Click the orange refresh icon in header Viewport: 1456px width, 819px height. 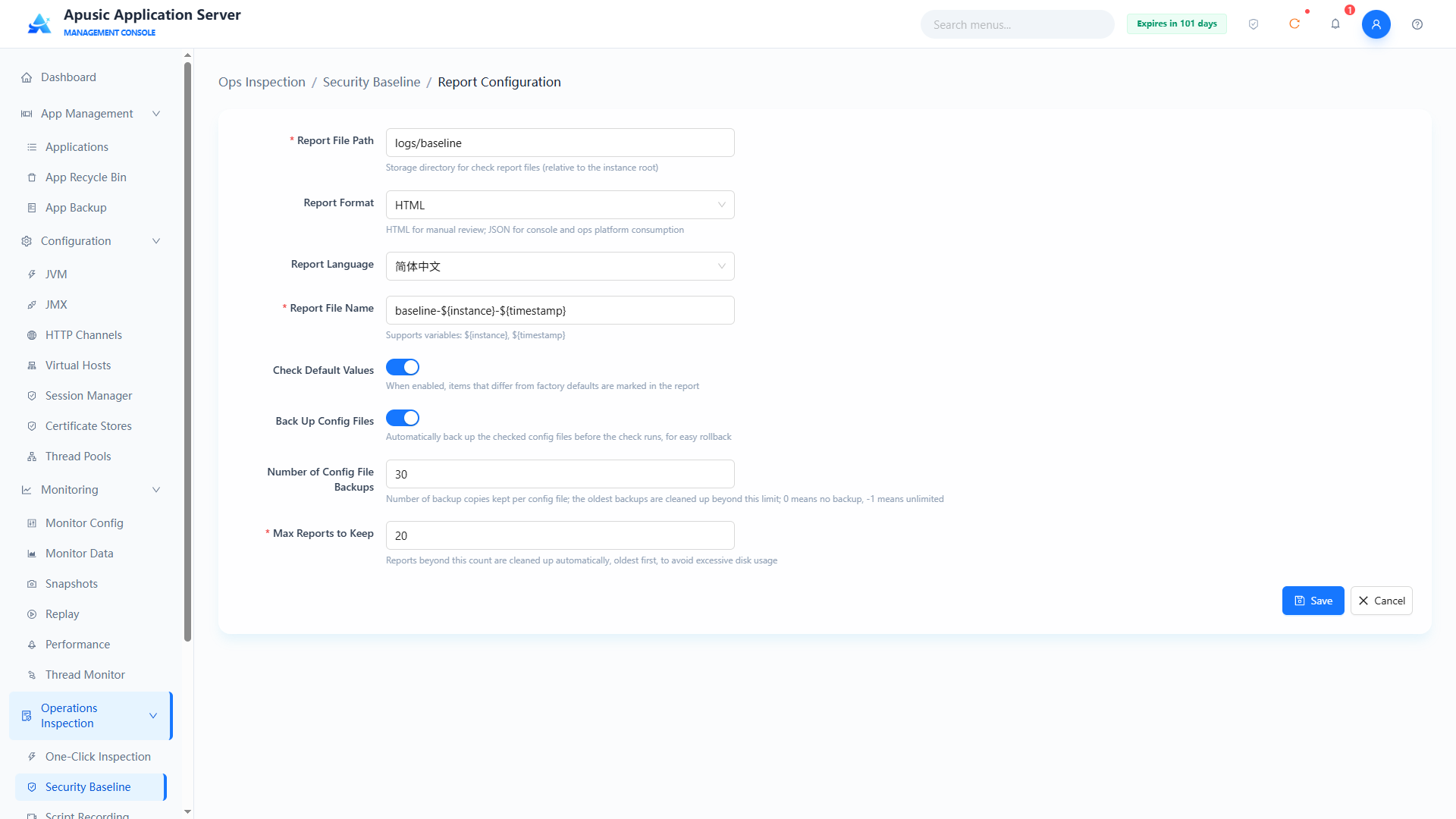(1294, 24)
